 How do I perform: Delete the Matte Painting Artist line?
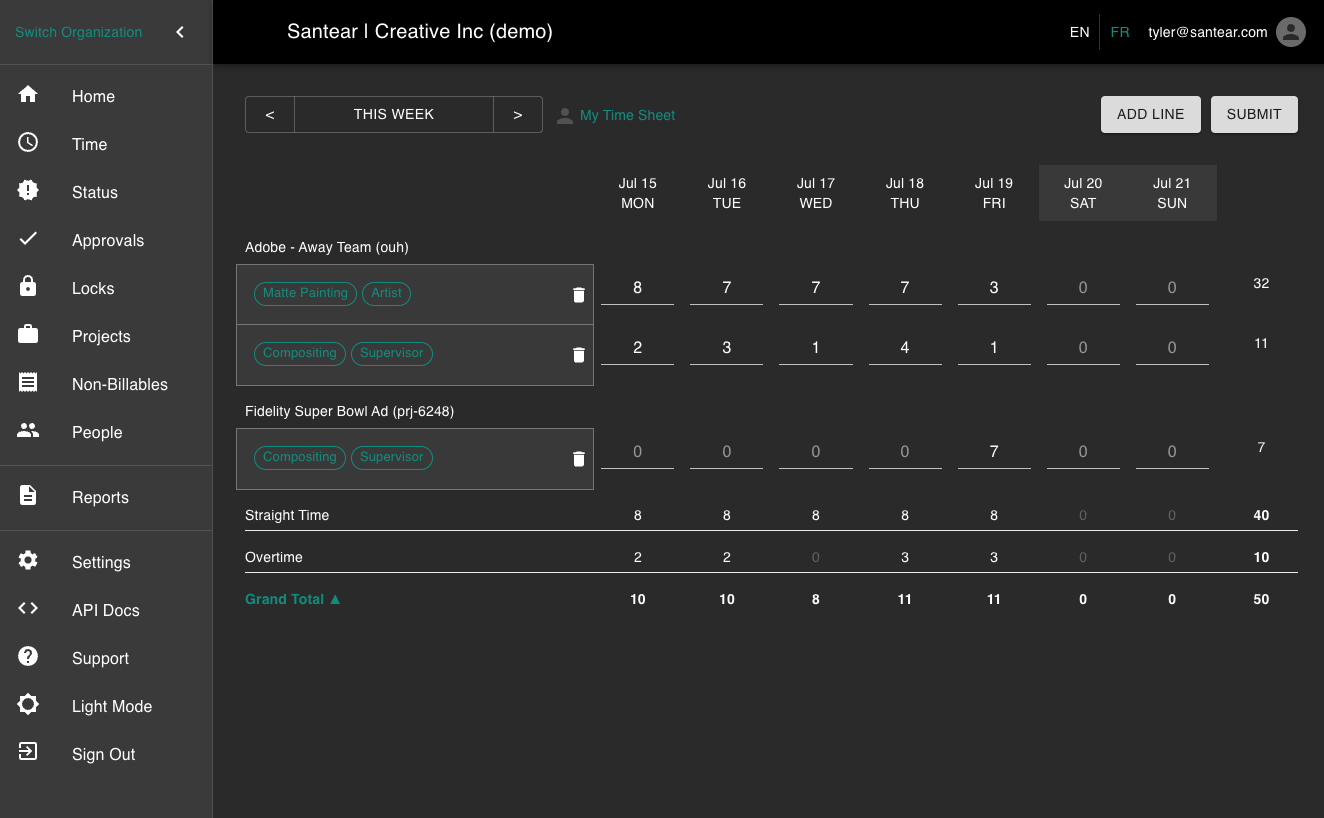pos(578,294)
